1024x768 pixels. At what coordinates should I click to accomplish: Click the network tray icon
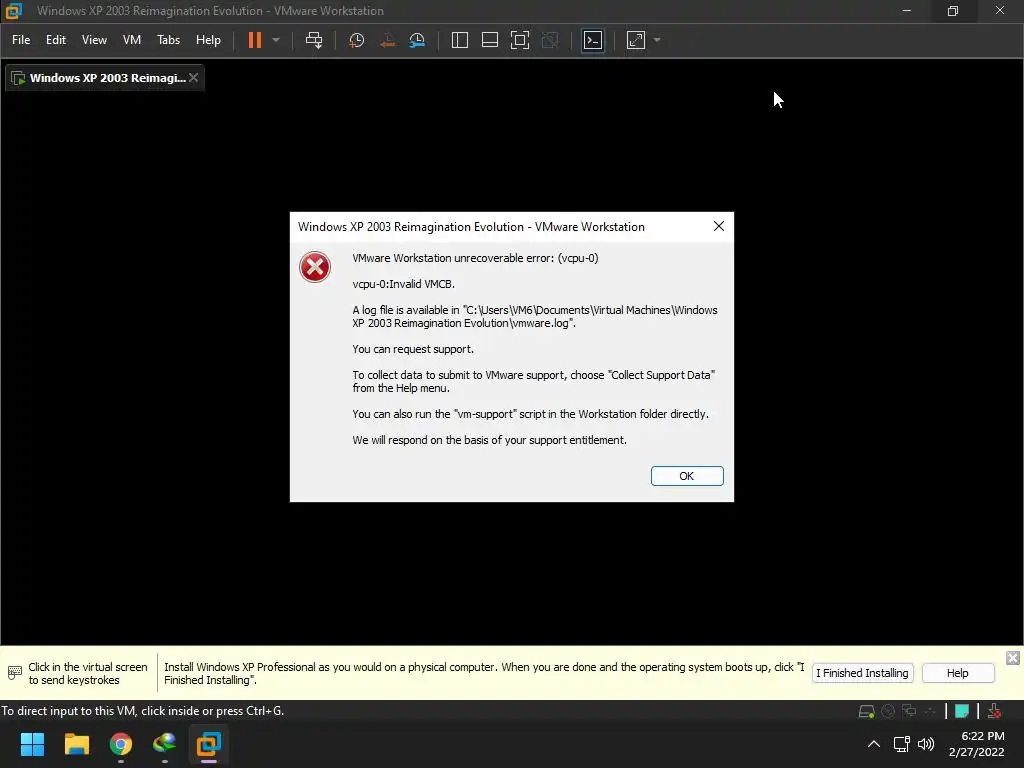[902, 744]
